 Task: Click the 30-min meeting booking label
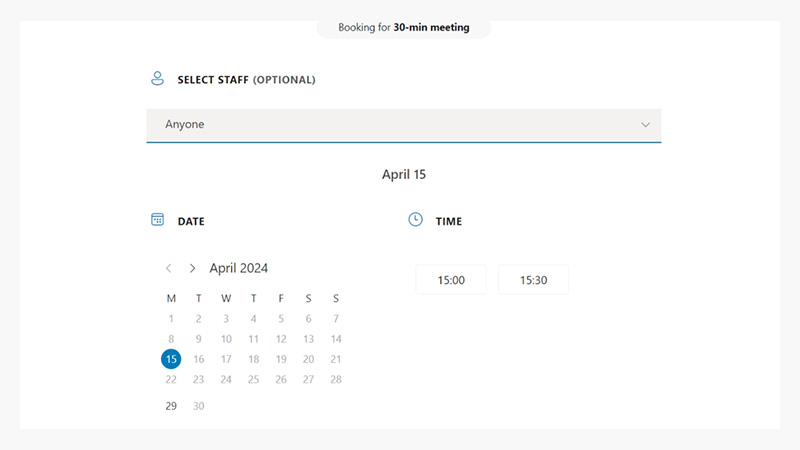403,28
